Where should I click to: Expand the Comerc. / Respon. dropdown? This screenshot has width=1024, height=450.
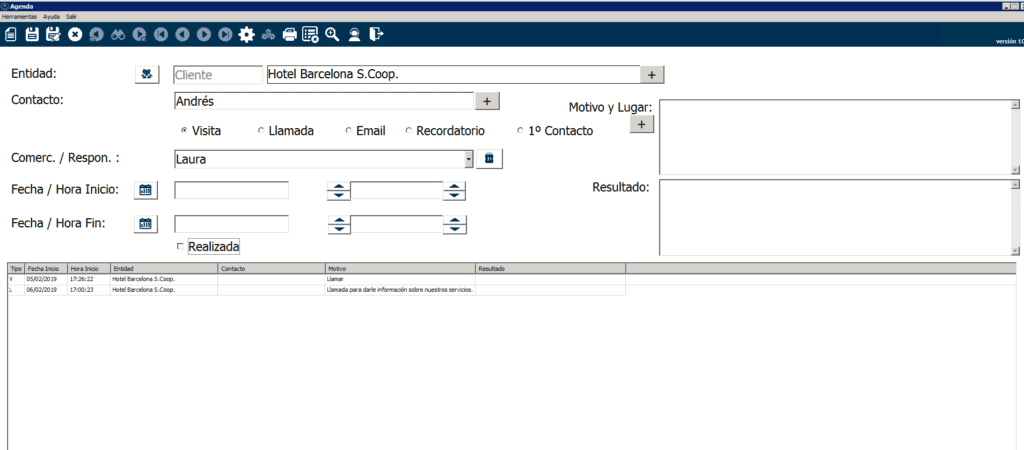pos(468,159)
